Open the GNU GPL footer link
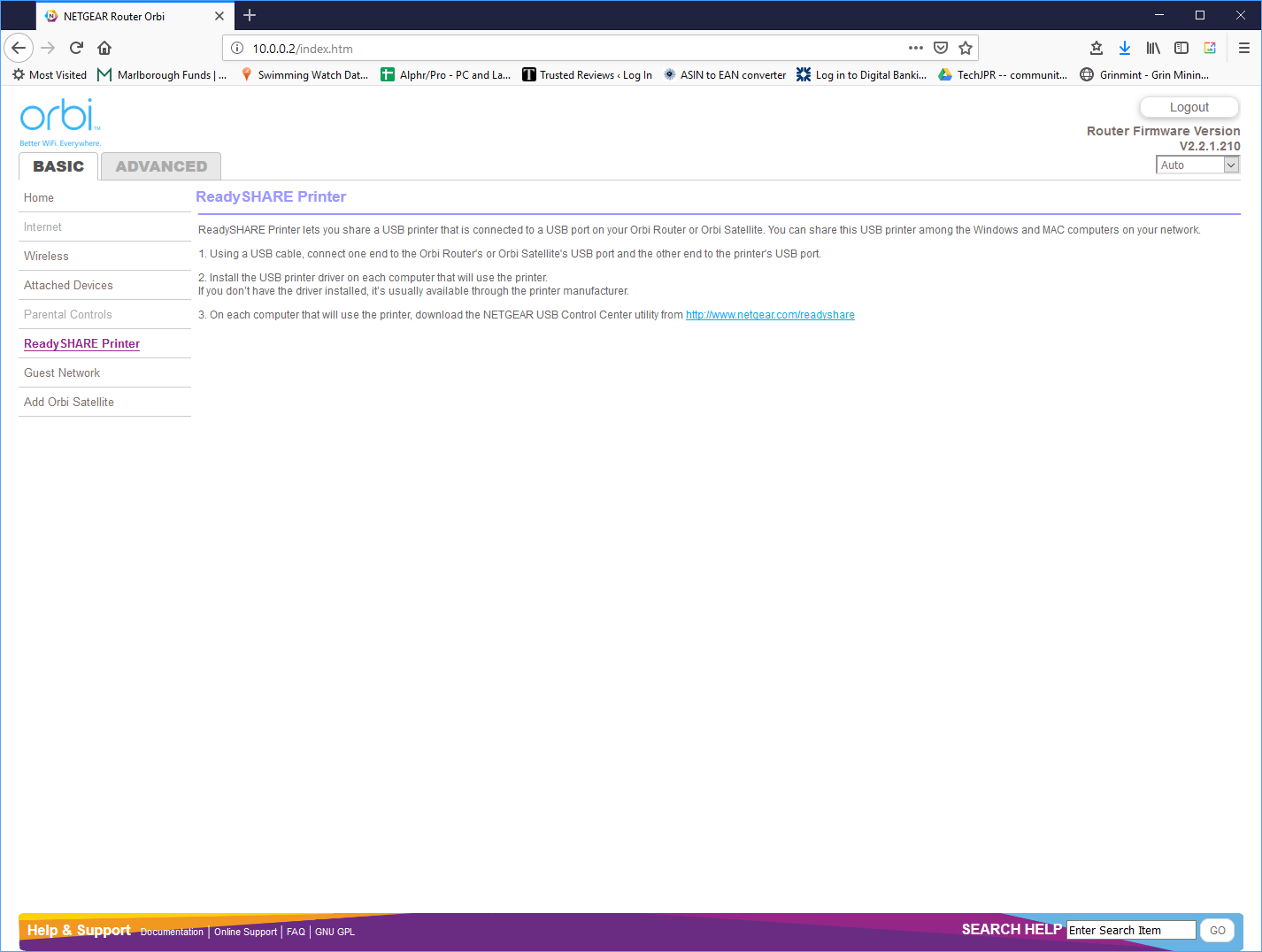Image resolution: width=1262 pixels, height=952 pixels. click(335, 932)
